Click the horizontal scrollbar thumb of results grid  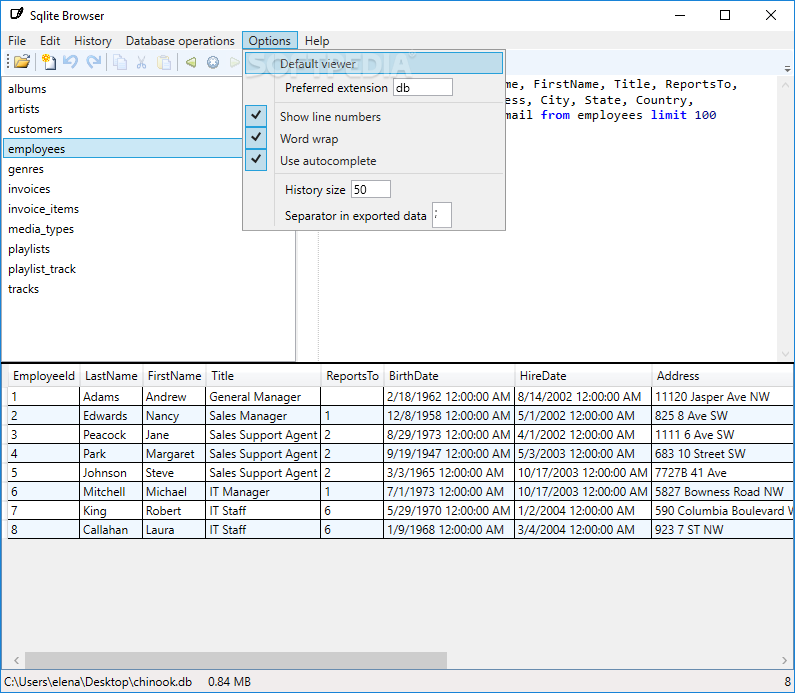[236, 660]
